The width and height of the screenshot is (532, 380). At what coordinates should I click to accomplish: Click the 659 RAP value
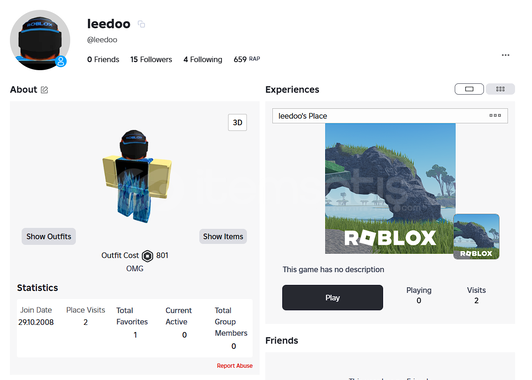[247, 59]
